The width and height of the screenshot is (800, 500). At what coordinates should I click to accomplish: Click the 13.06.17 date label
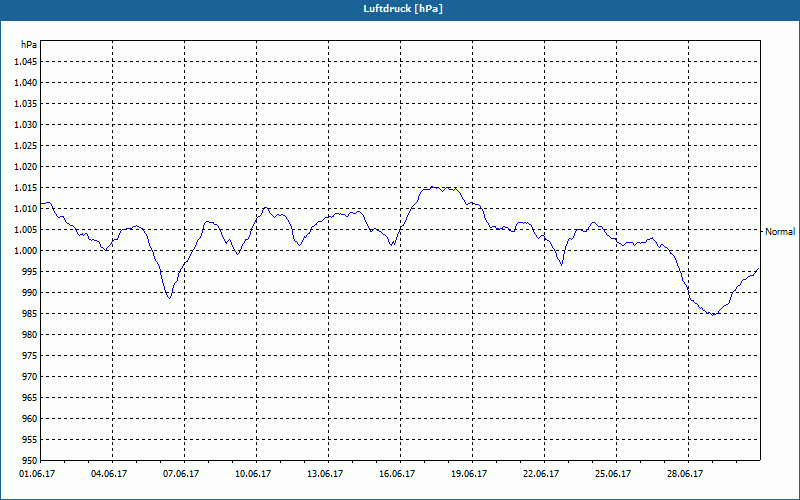[x=324, y=474]
